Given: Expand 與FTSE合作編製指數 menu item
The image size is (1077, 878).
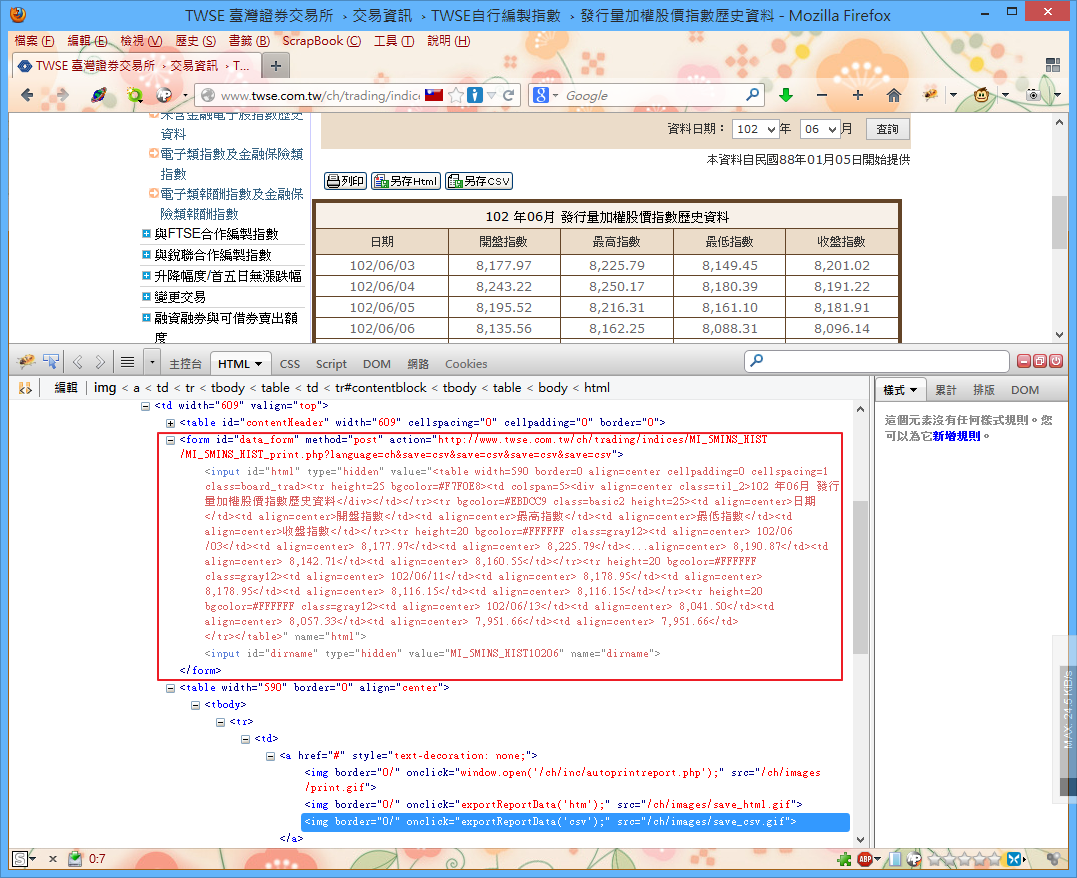Looking at the screenshot, I should (146, 234).
